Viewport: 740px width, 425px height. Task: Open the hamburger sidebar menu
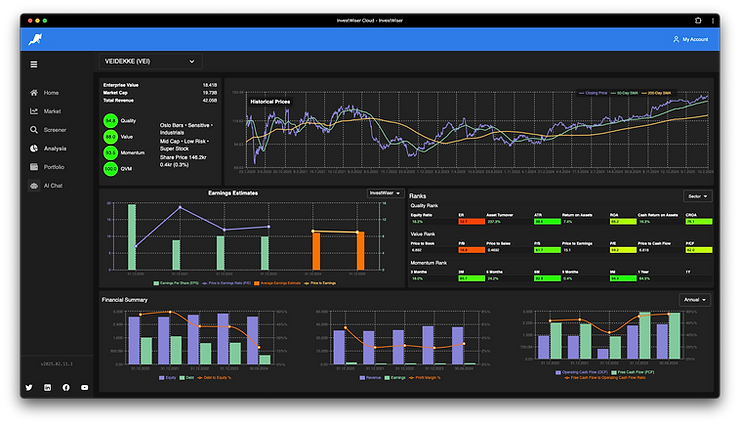[34, 64]
